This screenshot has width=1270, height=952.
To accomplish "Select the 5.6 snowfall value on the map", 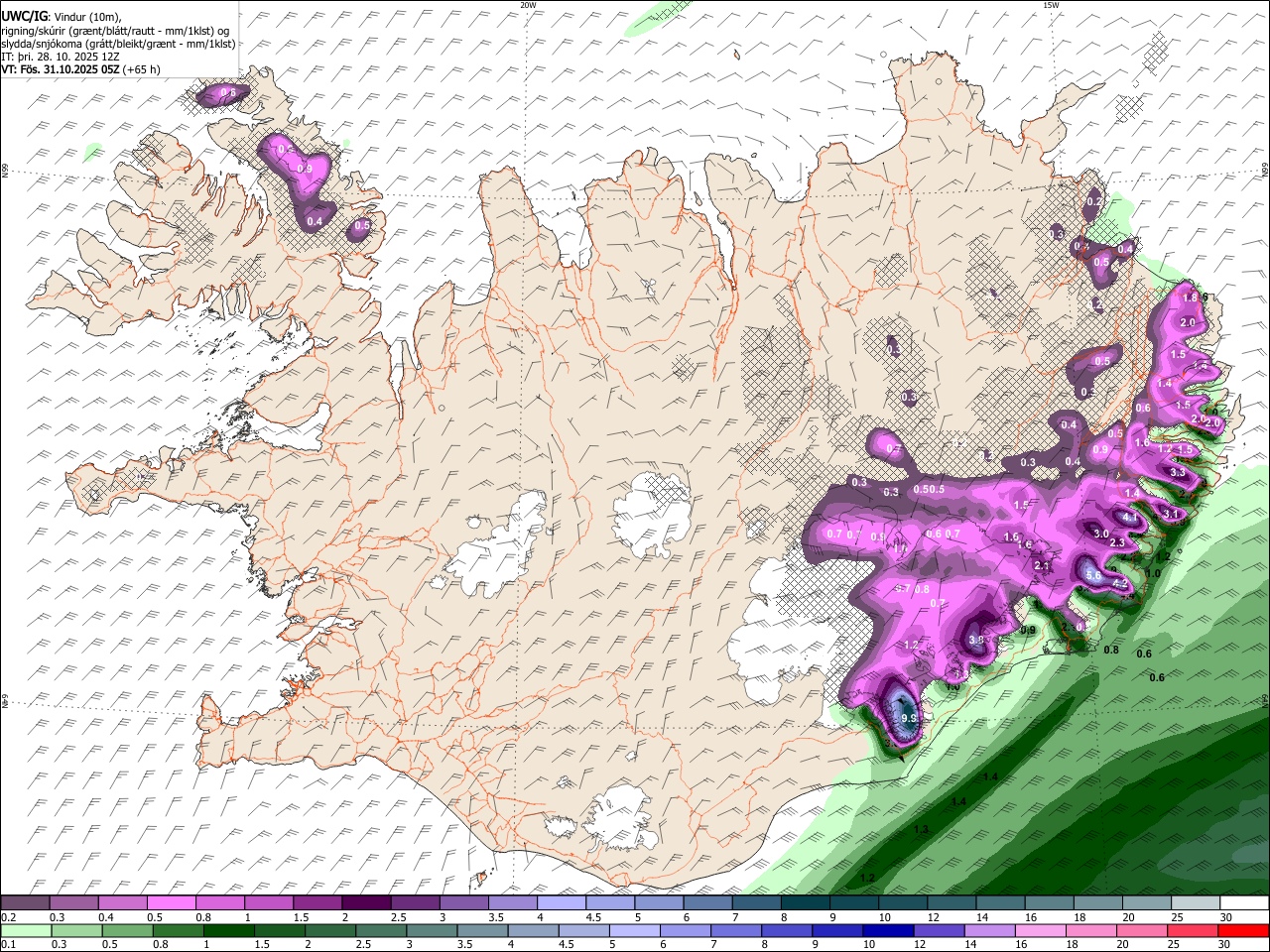I will pos(1093,574).
